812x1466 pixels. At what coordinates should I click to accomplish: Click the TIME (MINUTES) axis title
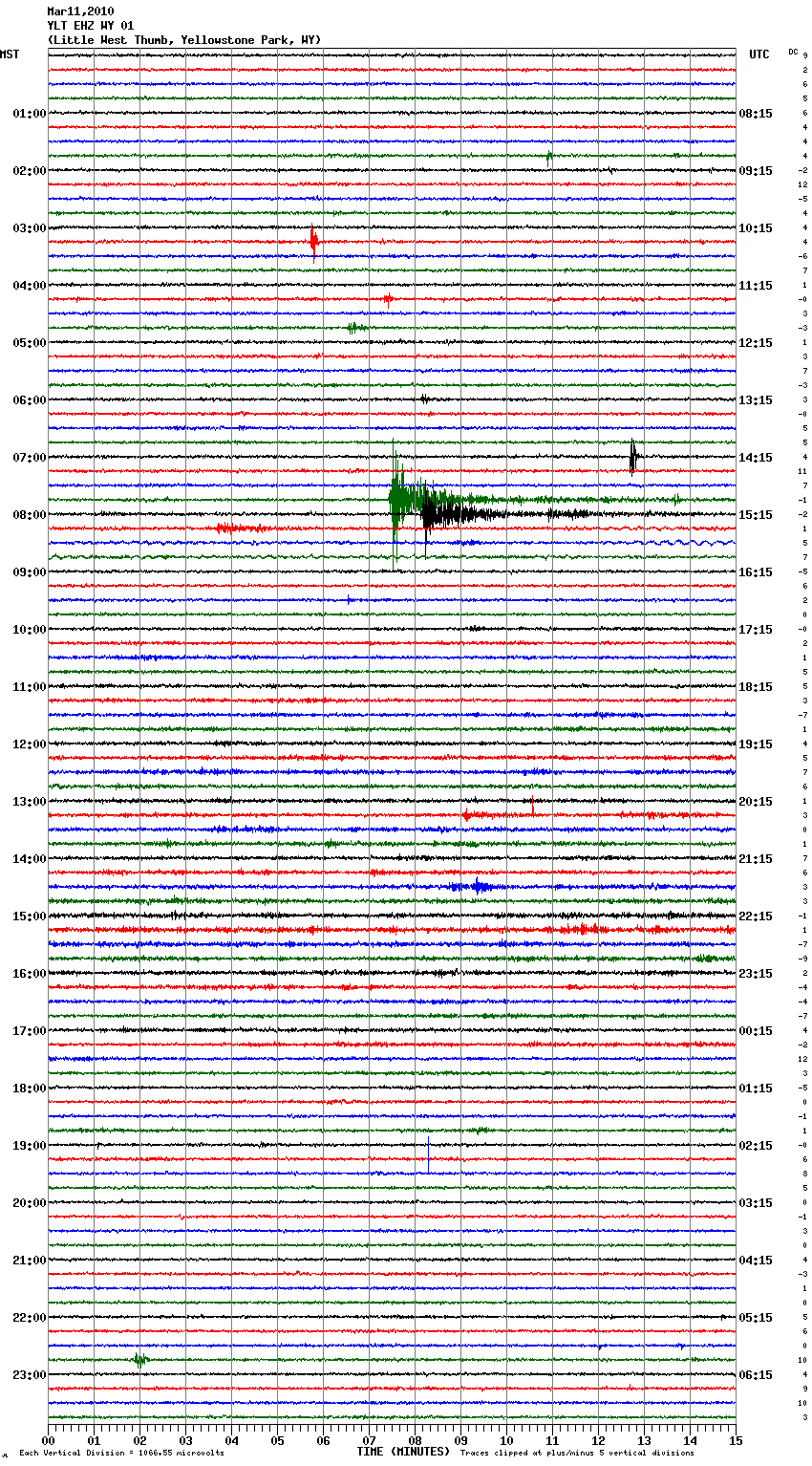point(403,1452)
